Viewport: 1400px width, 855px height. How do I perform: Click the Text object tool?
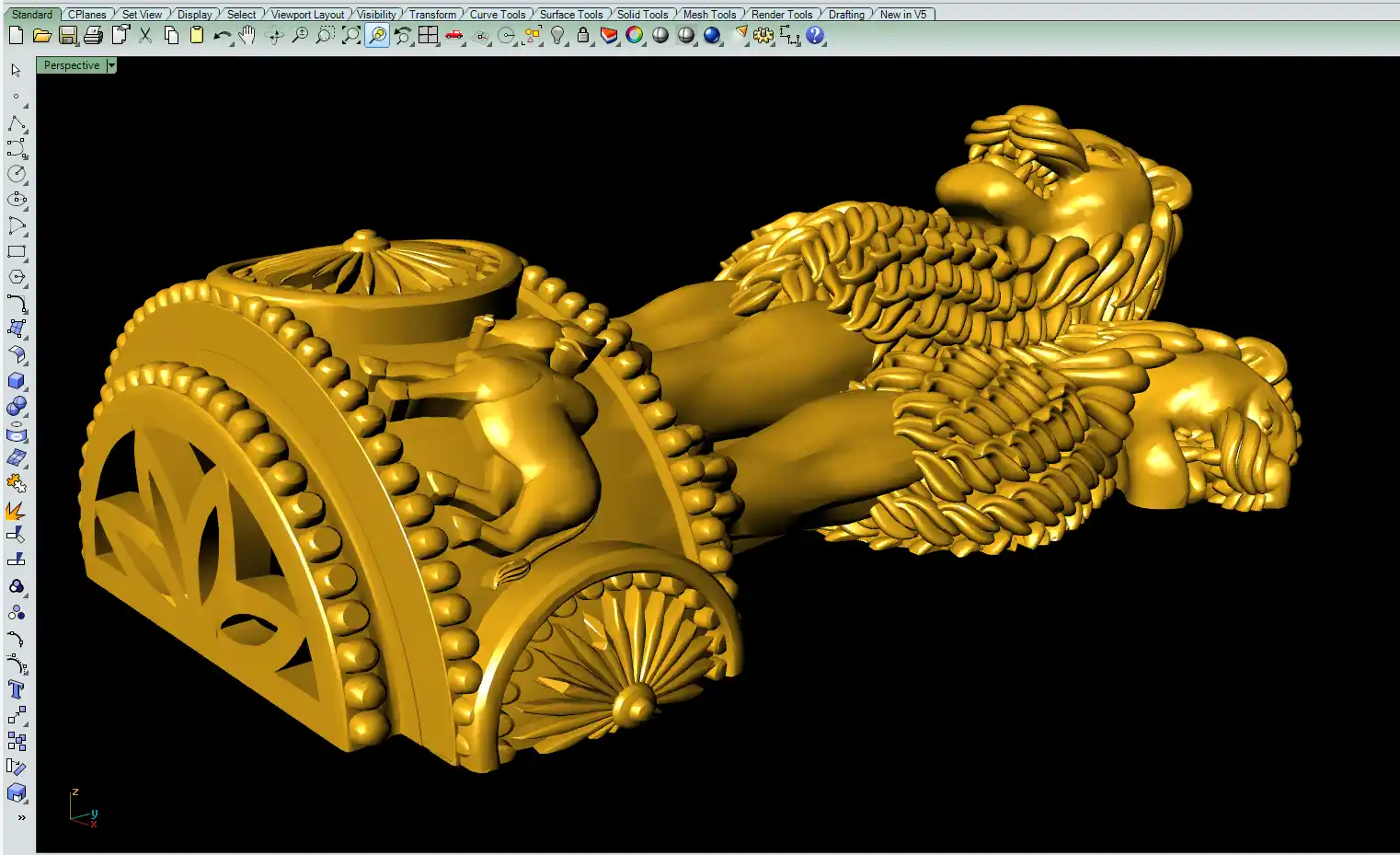pos(17,690)
